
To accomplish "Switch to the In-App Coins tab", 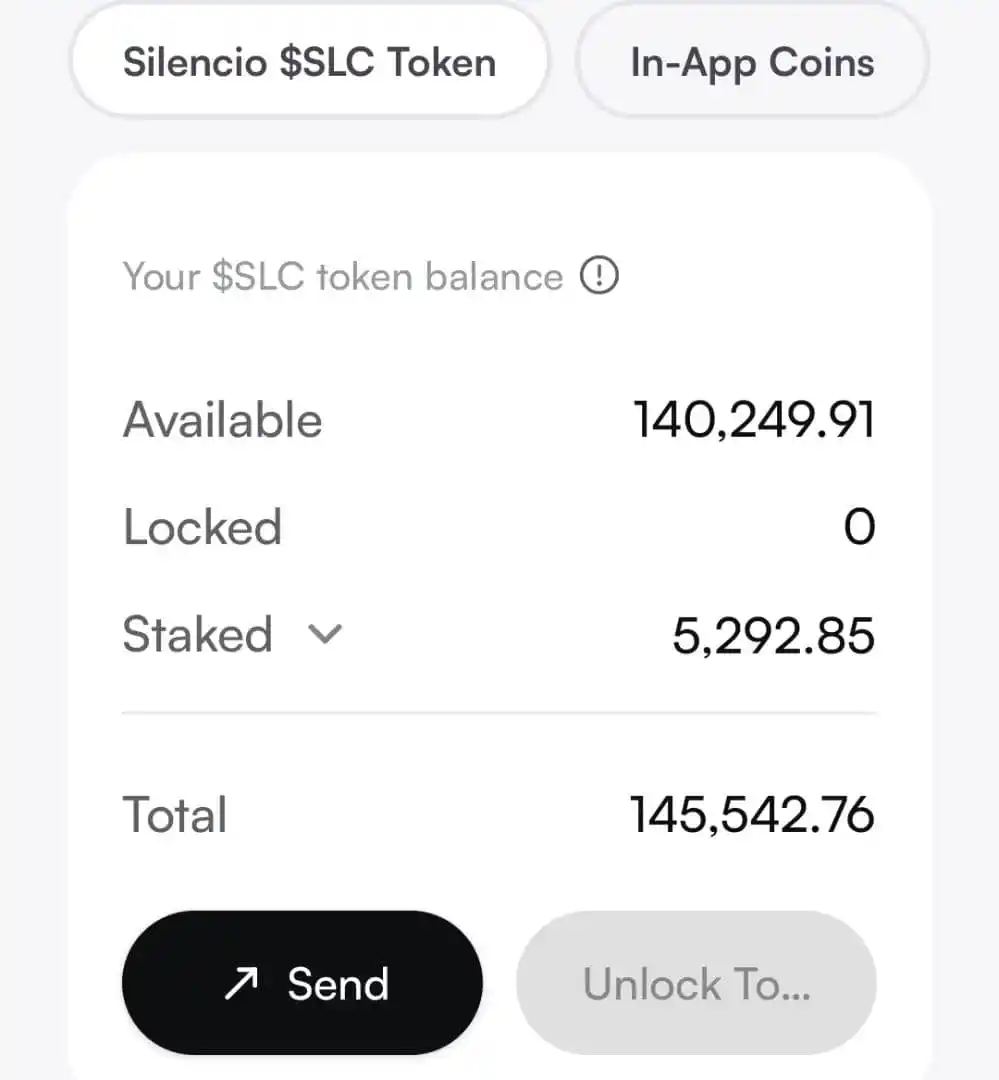I will pyautogui.click(x=752, y=62).
